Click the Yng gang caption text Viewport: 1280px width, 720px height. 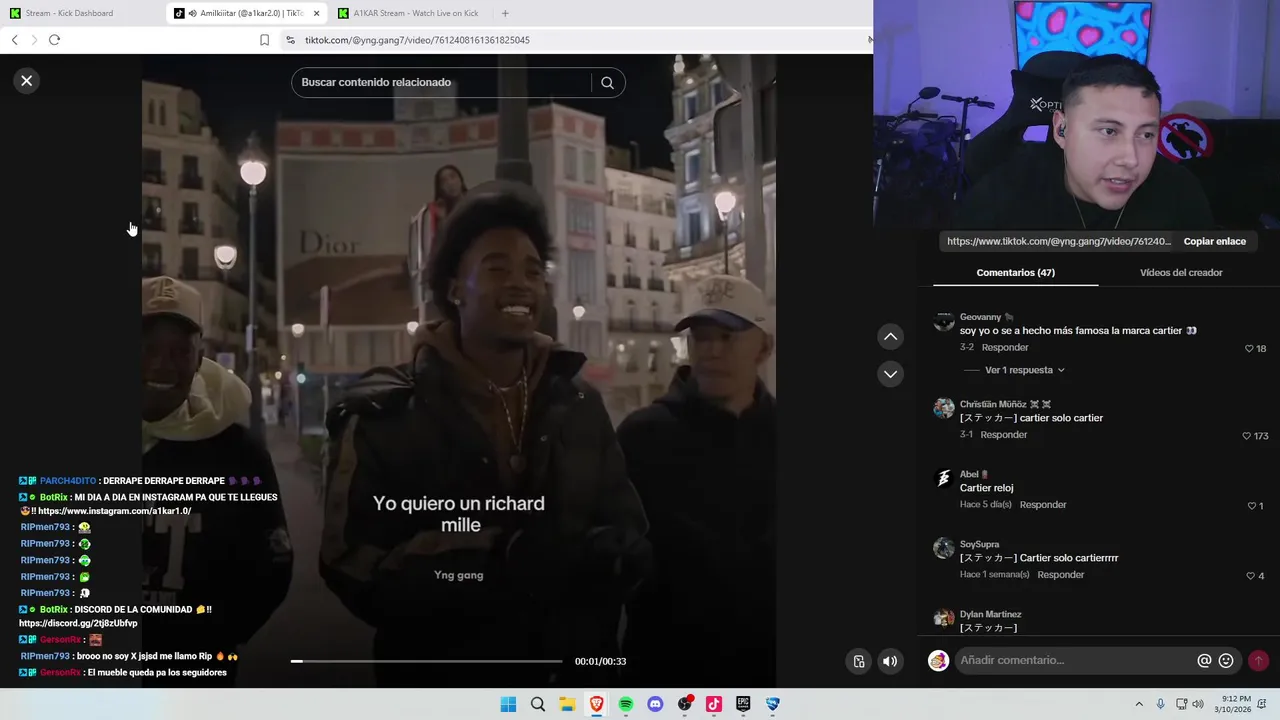coord(459,575)
